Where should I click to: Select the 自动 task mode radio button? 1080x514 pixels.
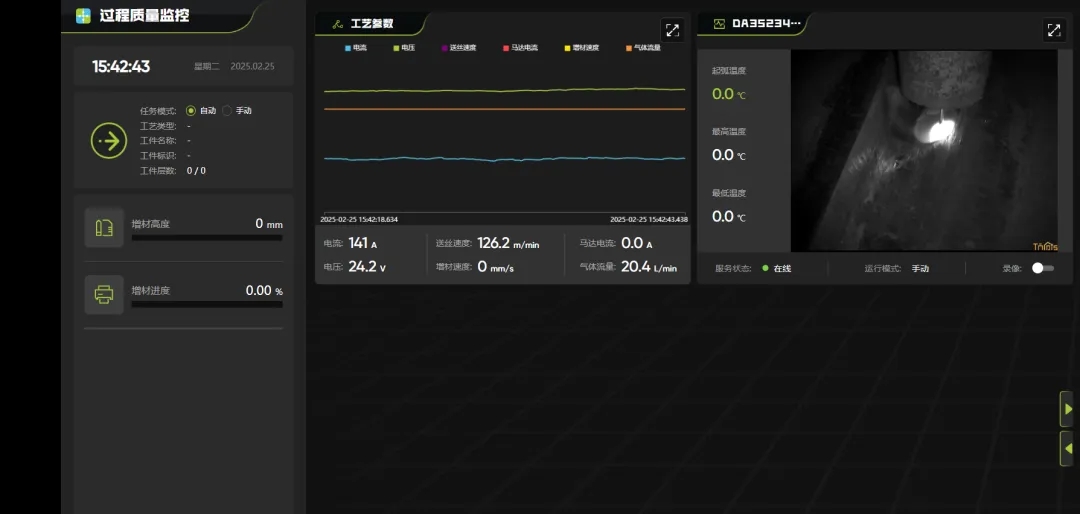191,111
